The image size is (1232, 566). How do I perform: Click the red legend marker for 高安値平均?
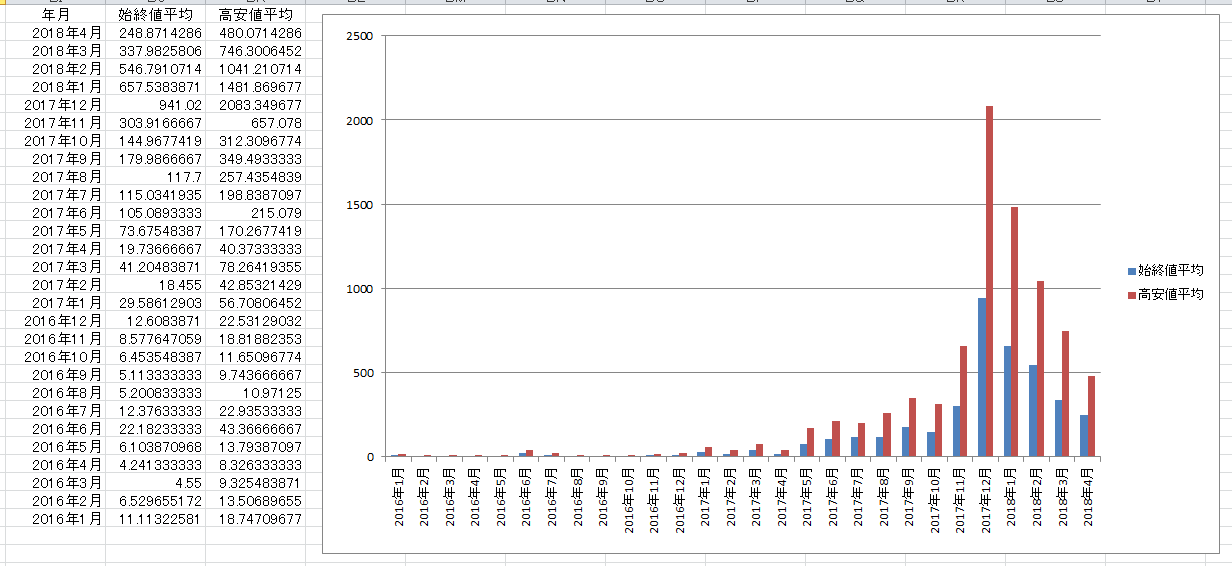(1132, 295)
